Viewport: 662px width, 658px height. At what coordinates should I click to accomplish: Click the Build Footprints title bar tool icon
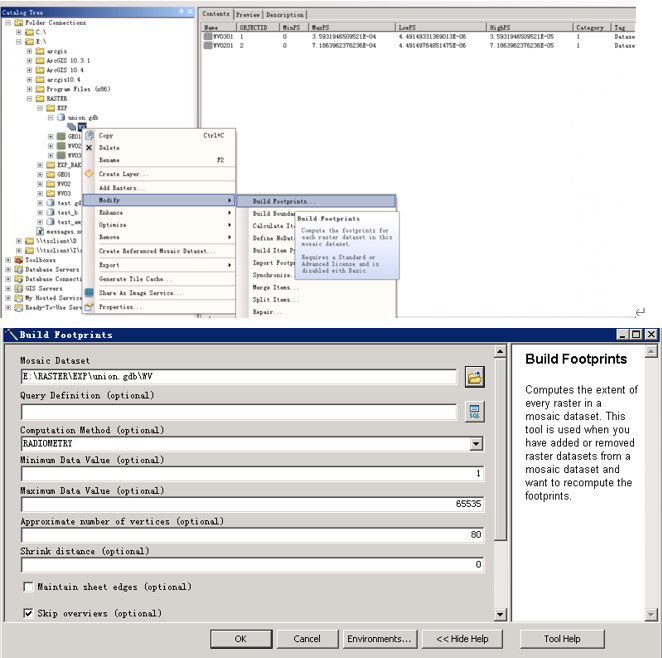11,335
